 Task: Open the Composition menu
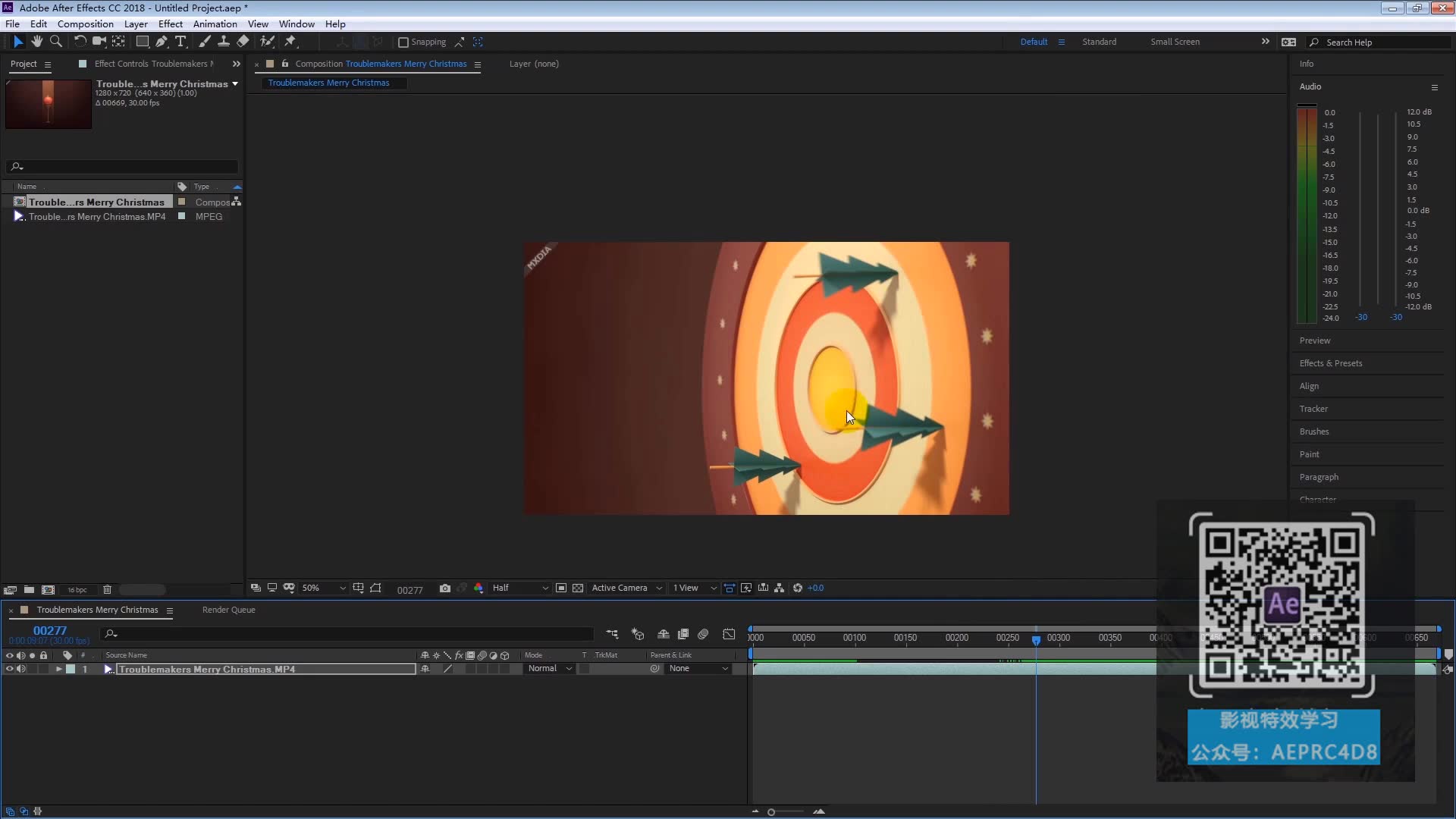point(85,24)
